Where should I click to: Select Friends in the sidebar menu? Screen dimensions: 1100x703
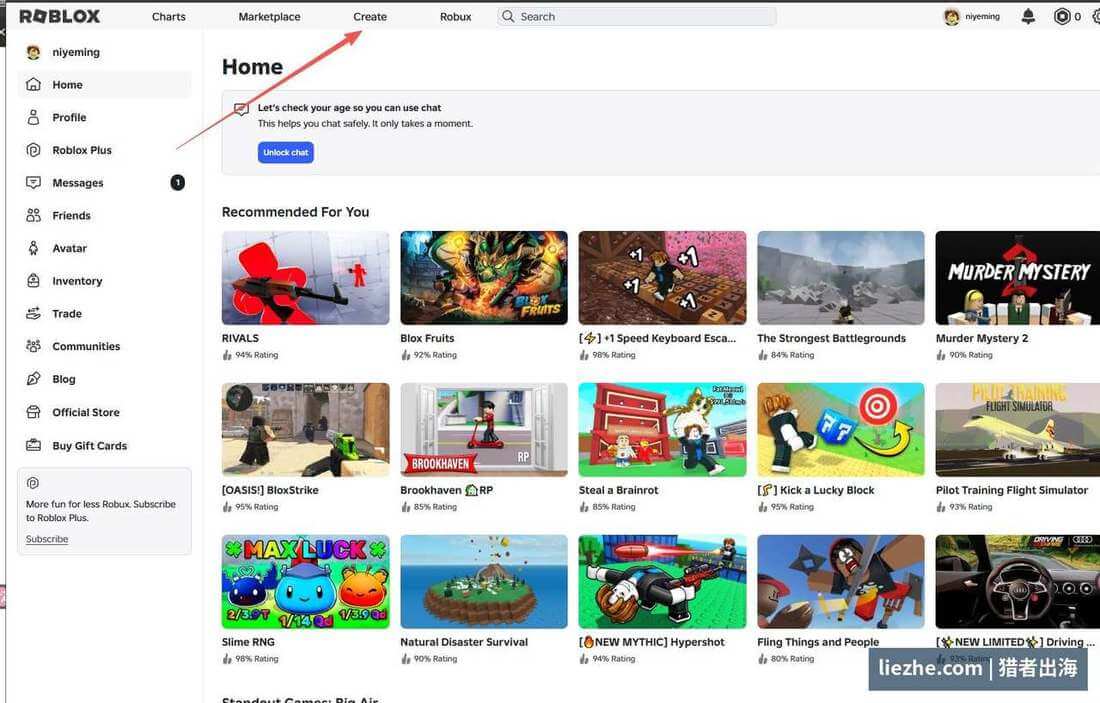(x=104, y=215)
